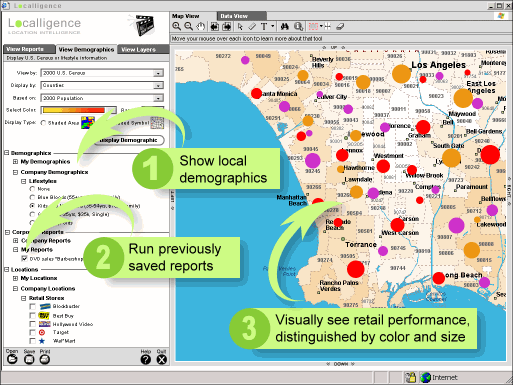Choose the text label T tool
Image resolution: width=513 pixels, height=385 pixels.
click(x=264, y=26)
